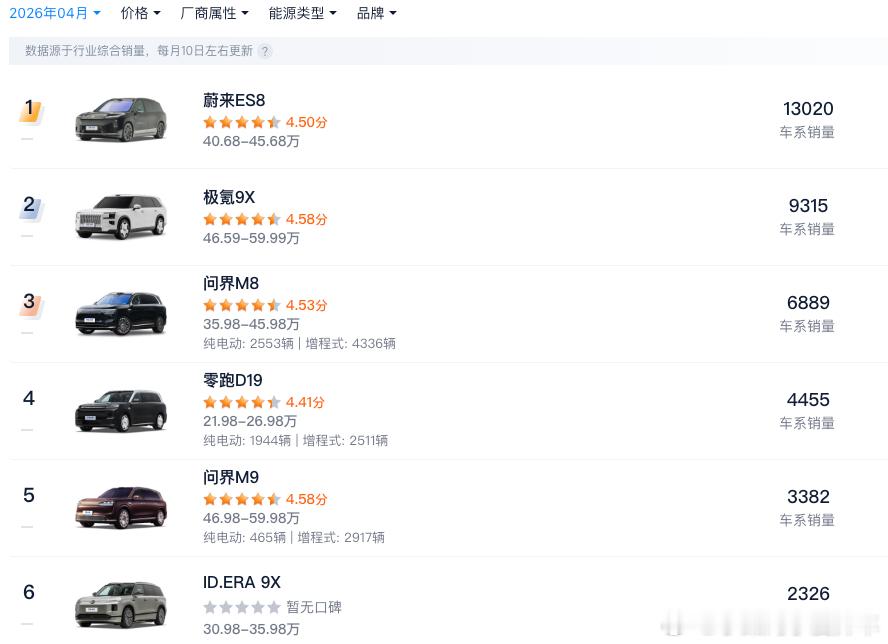Click the rank number 5

pos(29,495)
